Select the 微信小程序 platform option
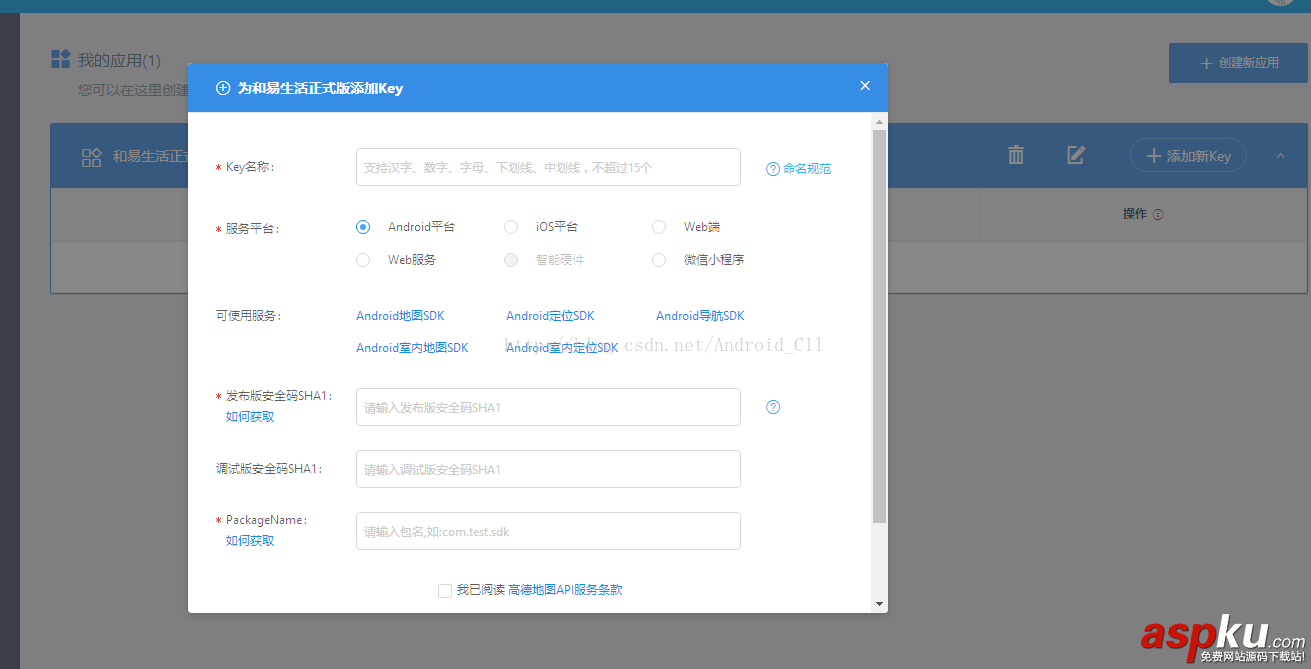 [x=659, y=259]
